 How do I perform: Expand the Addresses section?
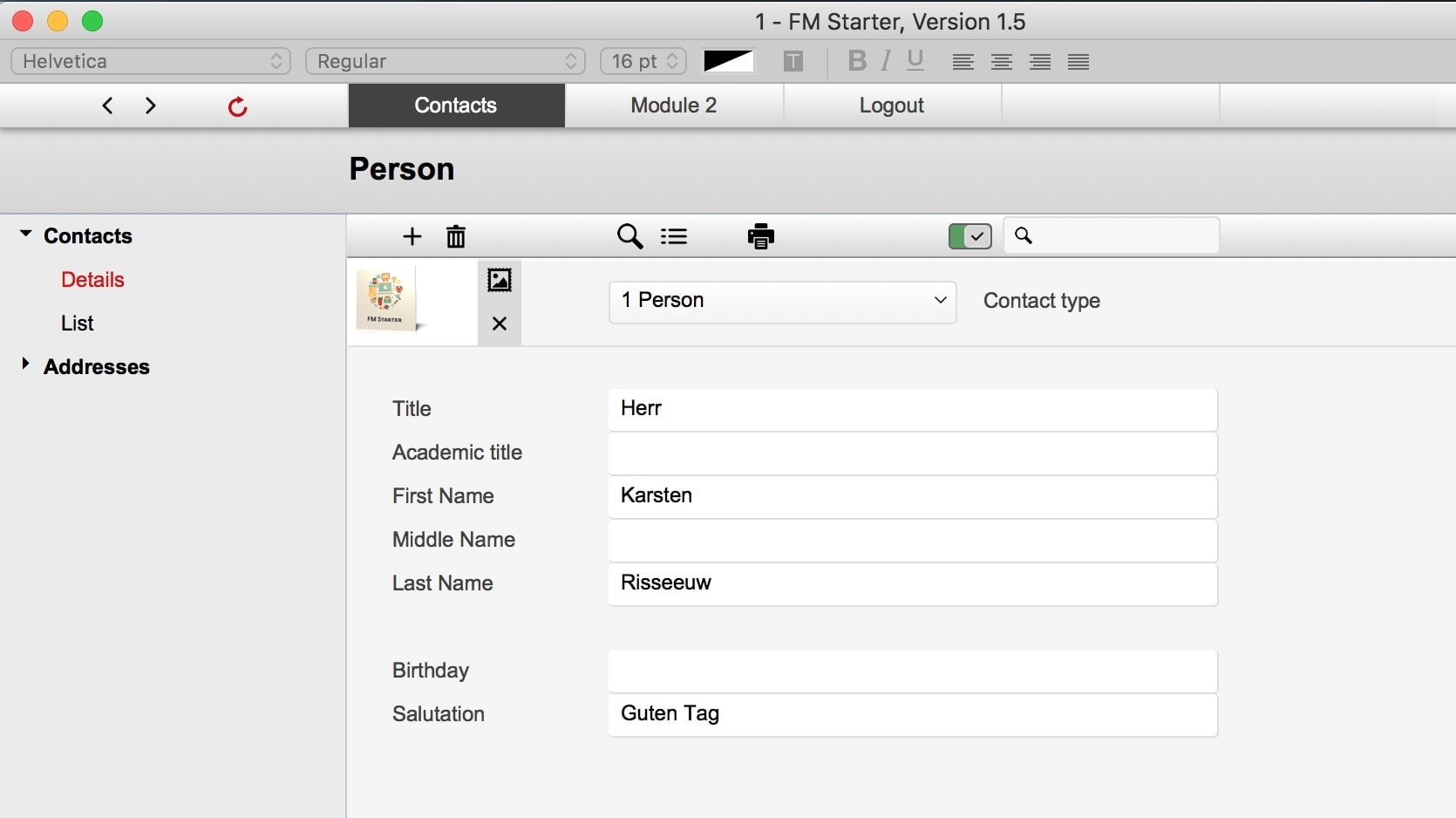click(x=25, y=365)
